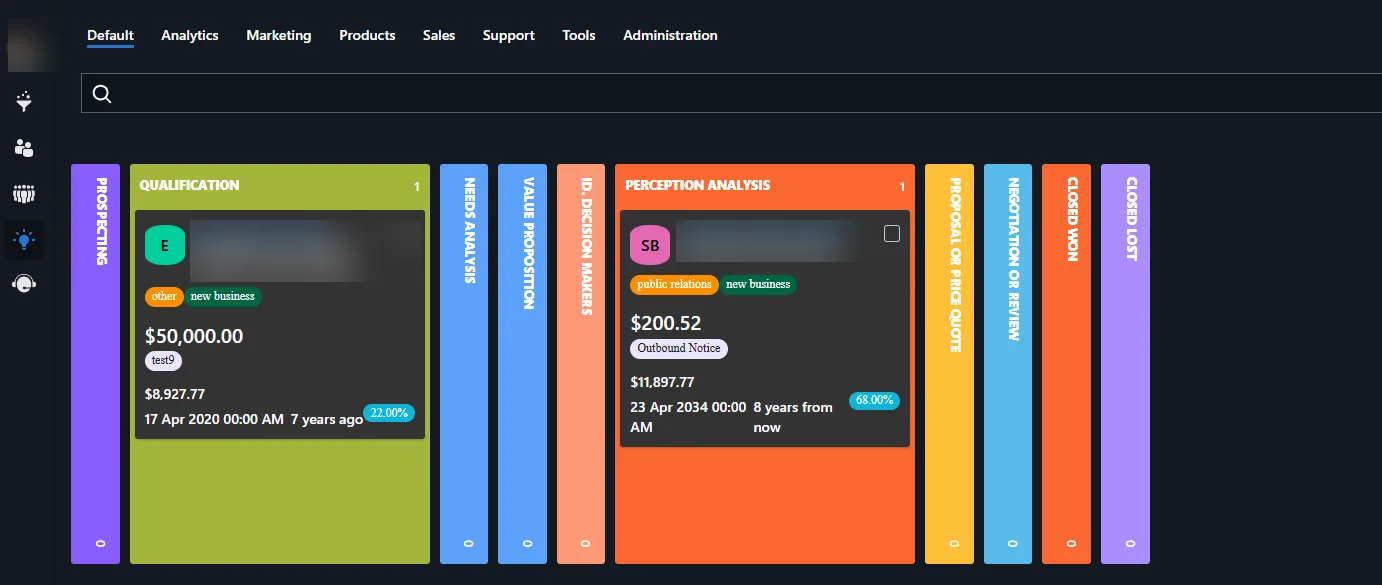
Task: Open the Administration tab
Action: click(x=670, y=35)
